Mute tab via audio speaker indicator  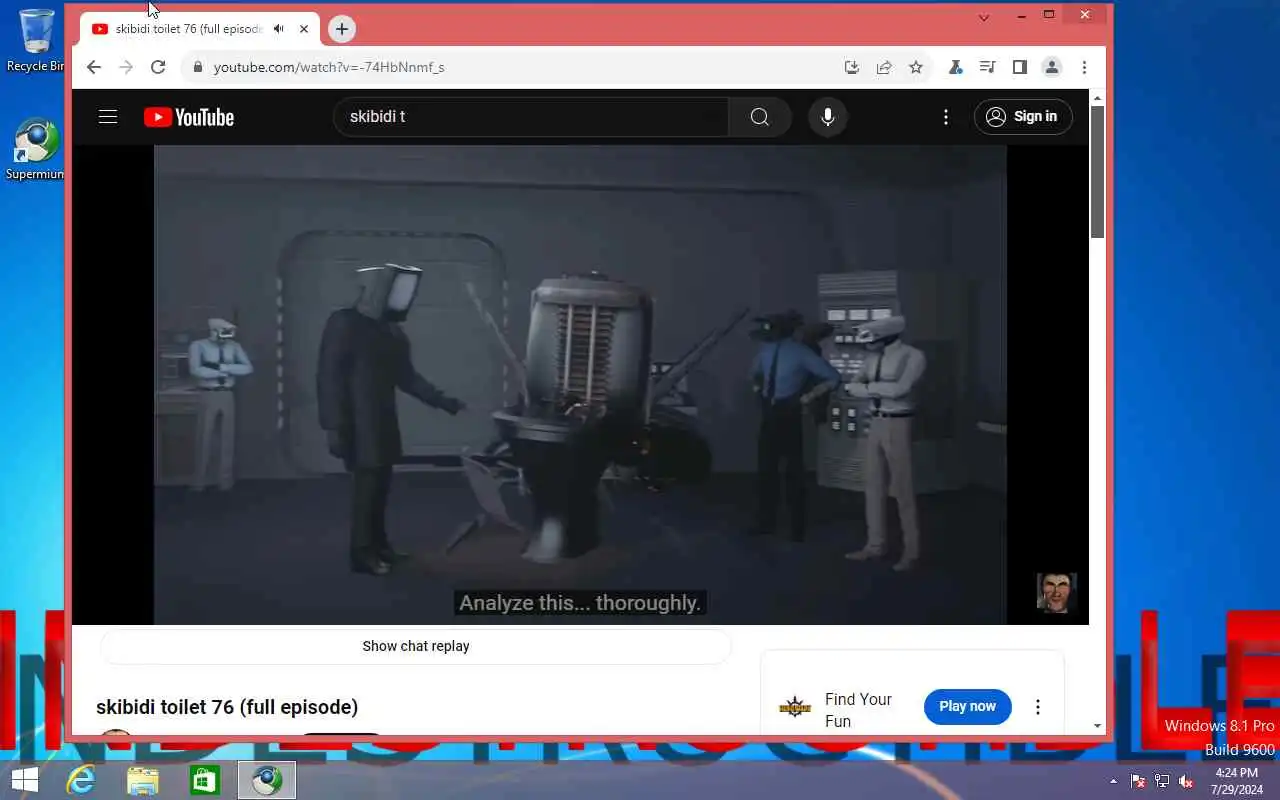279,29
